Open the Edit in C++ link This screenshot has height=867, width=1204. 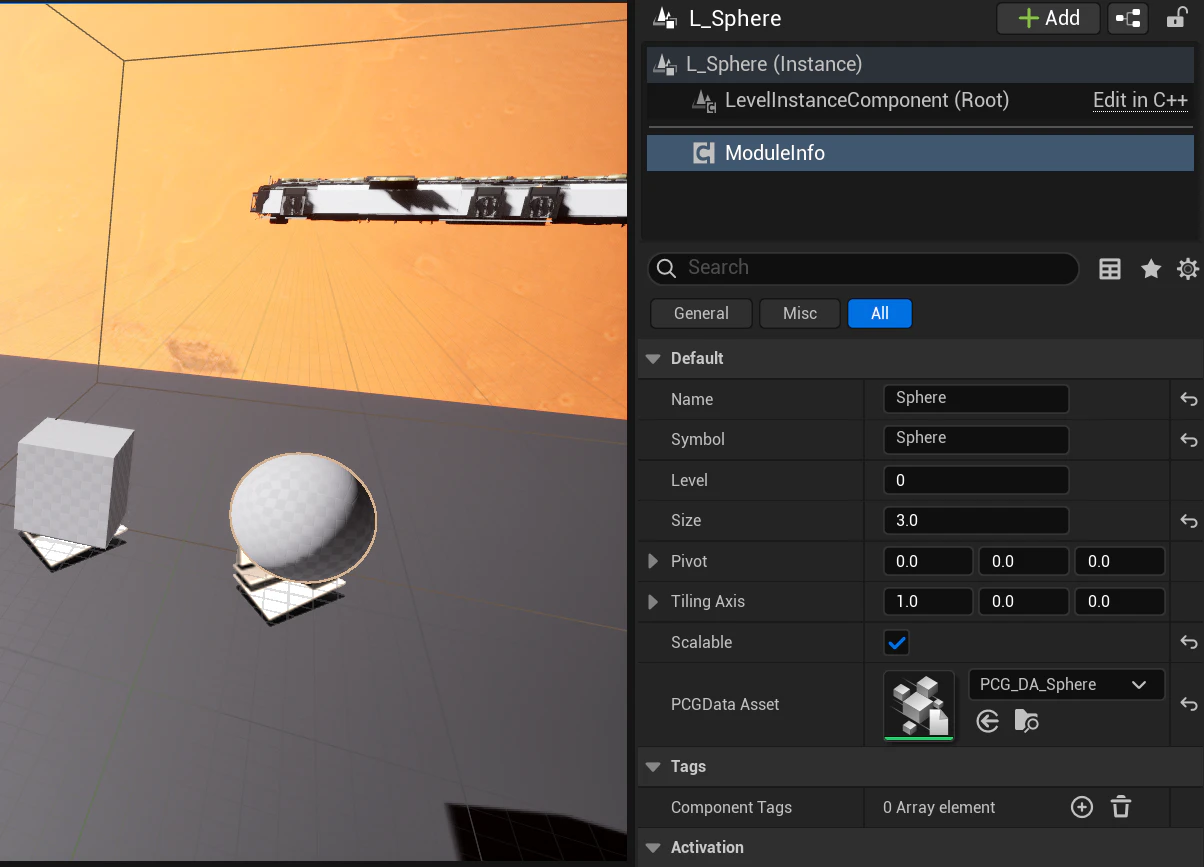point(1140,100)
